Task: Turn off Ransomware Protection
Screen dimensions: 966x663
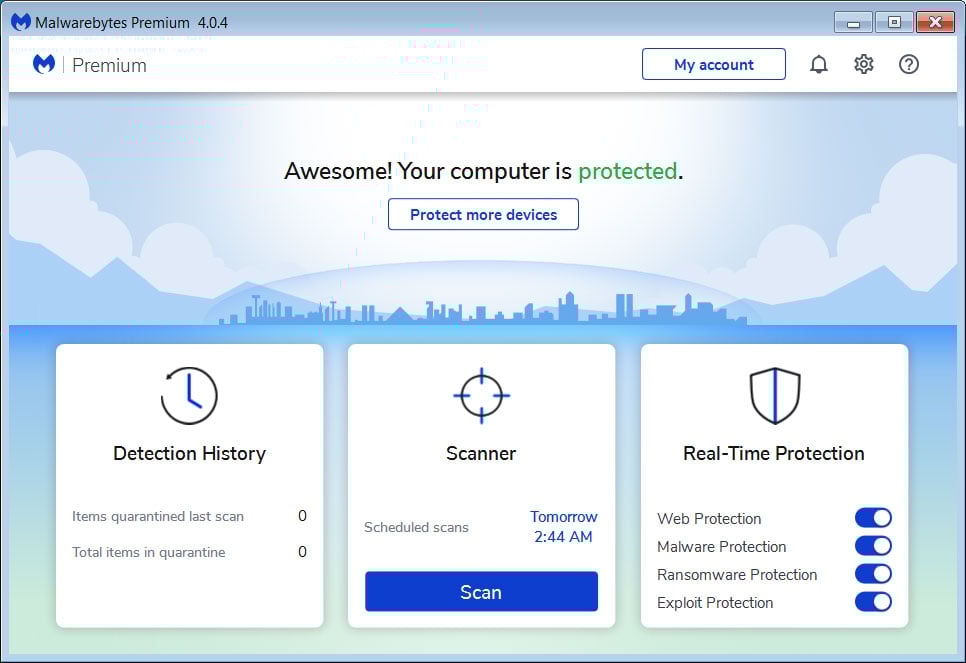Action: [x=873, y=573]
